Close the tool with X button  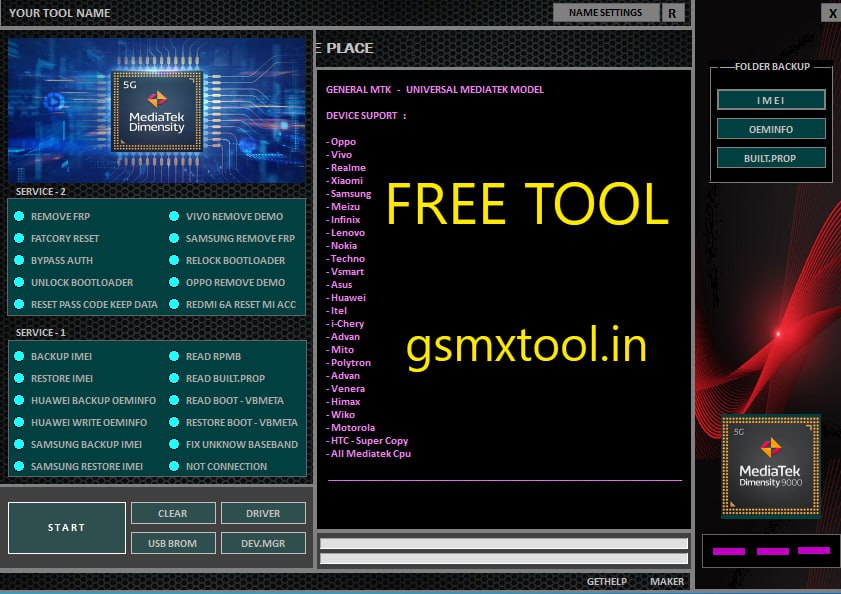click(831, 13)
